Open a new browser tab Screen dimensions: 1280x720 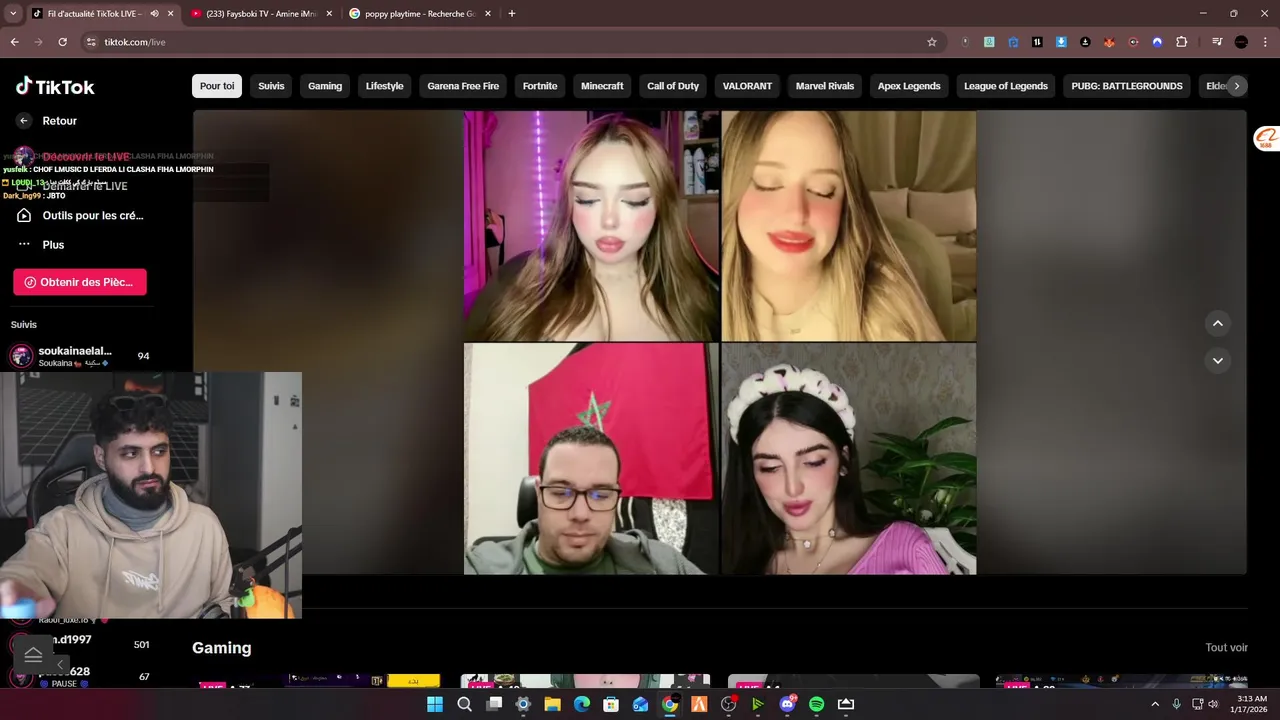pos(511,14)
